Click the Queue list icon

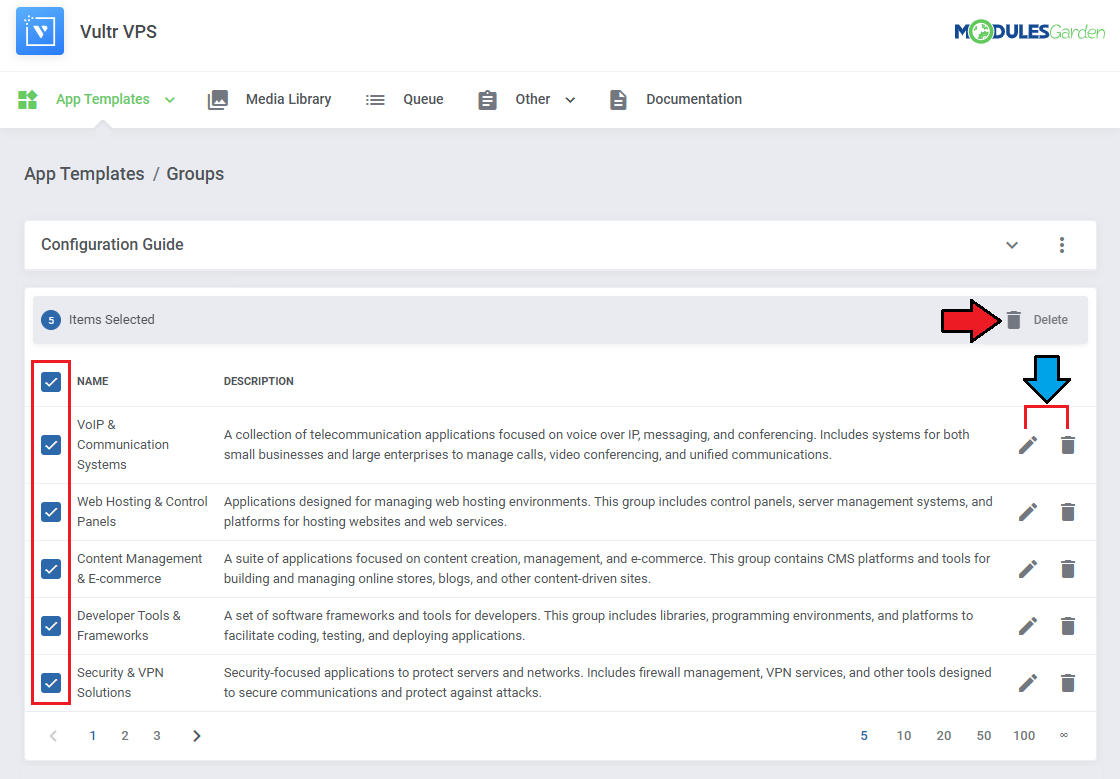[375, 100]
